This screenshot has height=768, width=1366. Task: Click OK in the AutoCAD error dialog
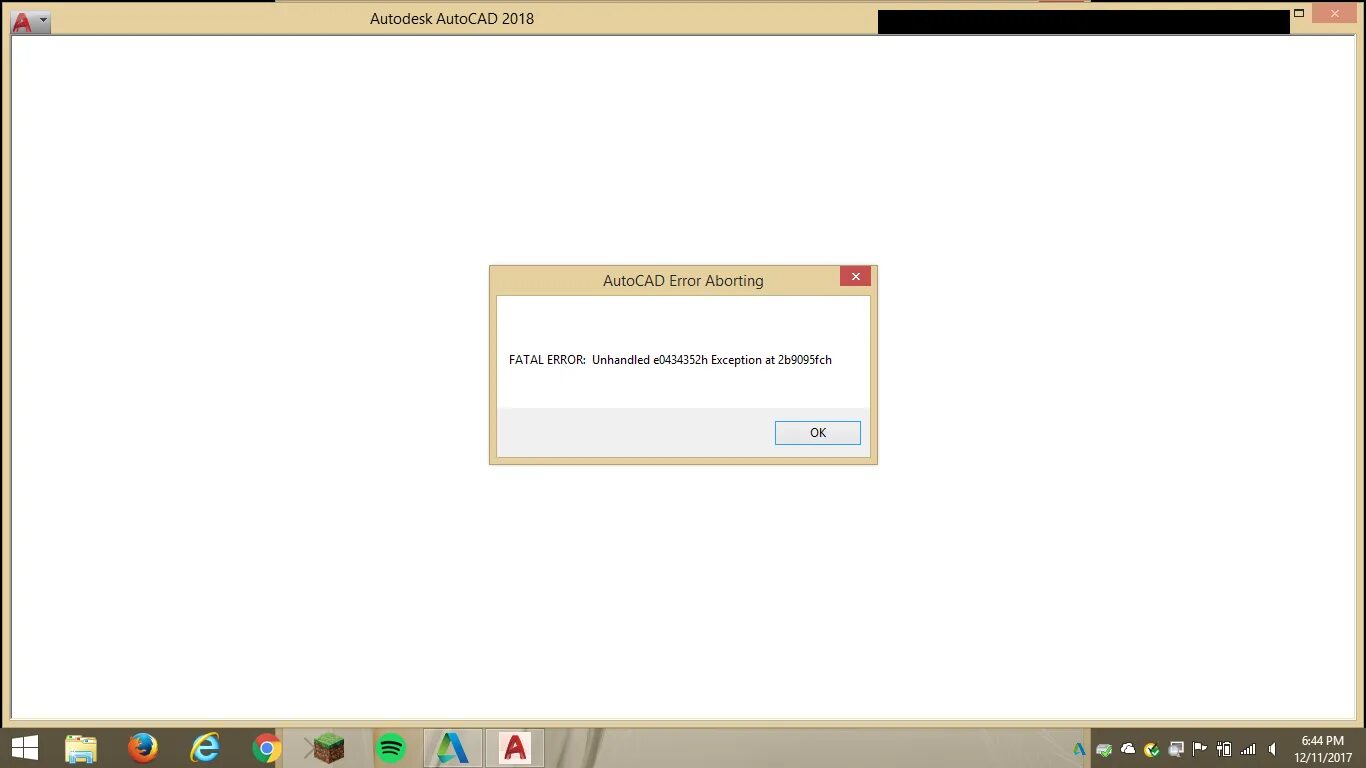(817, 433)
